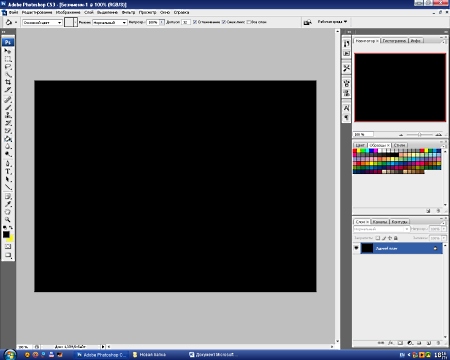450x360 pixels.
Task: Open the Layers panel blend mode dropdown
Action: [381, 229]
